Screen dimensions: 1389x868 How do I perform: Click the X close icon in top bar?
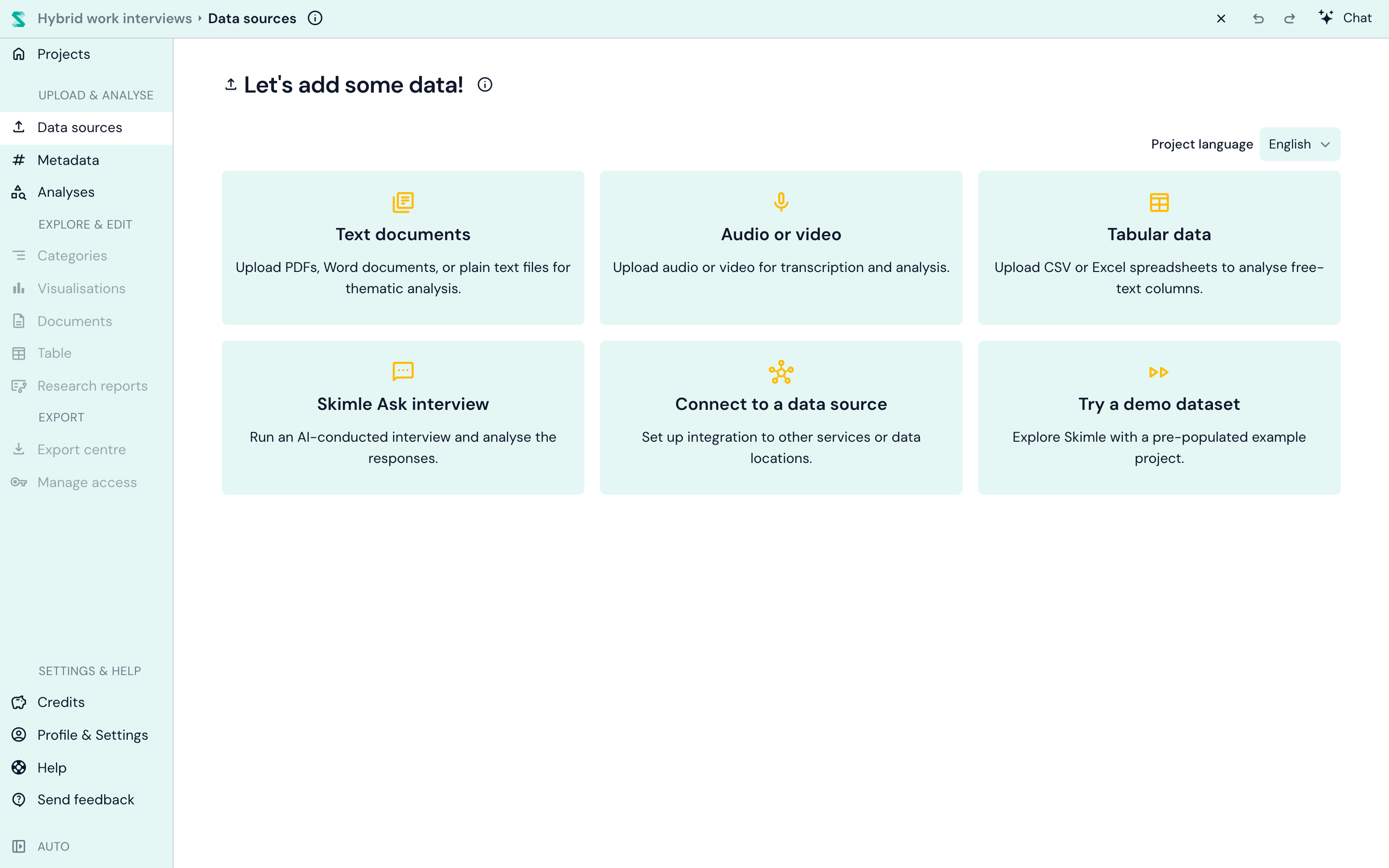tap(1221, 18)
